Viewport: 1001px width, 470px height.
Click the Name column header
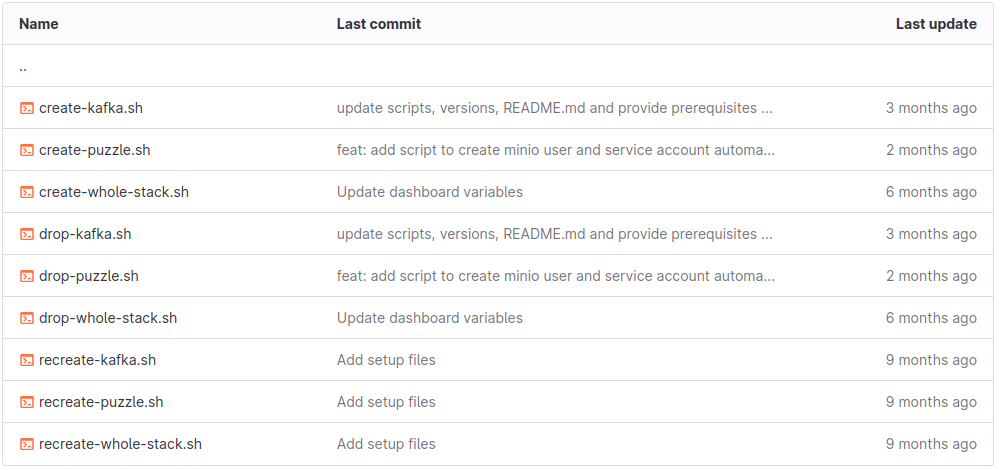38,24
